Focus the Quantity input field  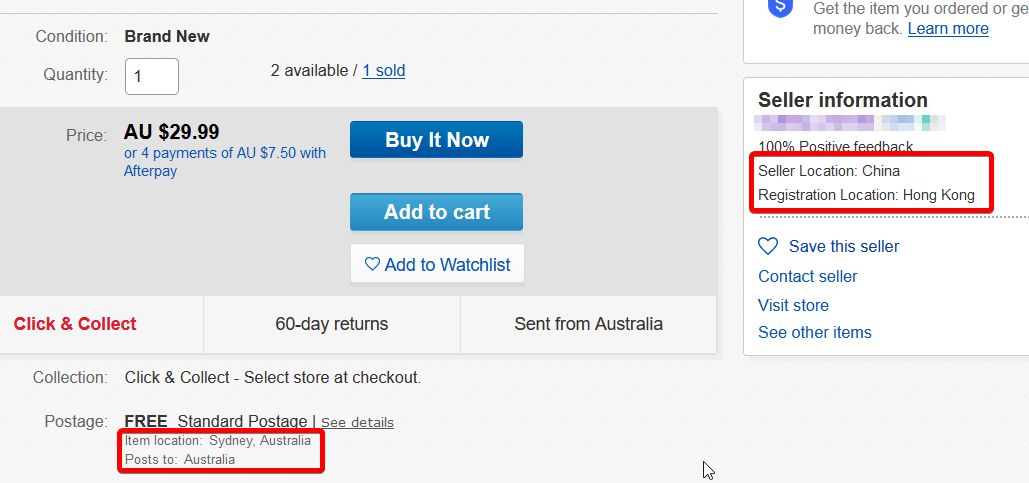[152, 76]
